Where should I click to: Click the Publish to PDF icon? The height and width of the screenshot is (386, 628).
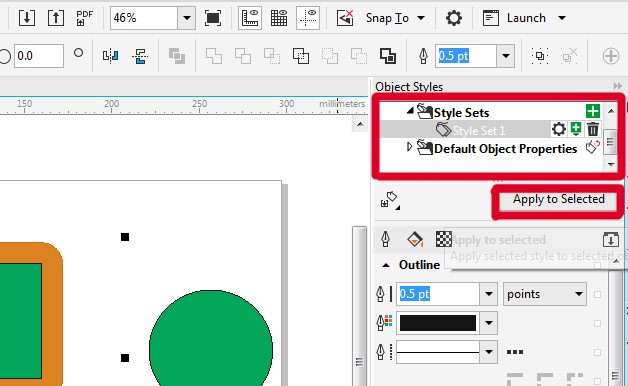tap(84, 18)
